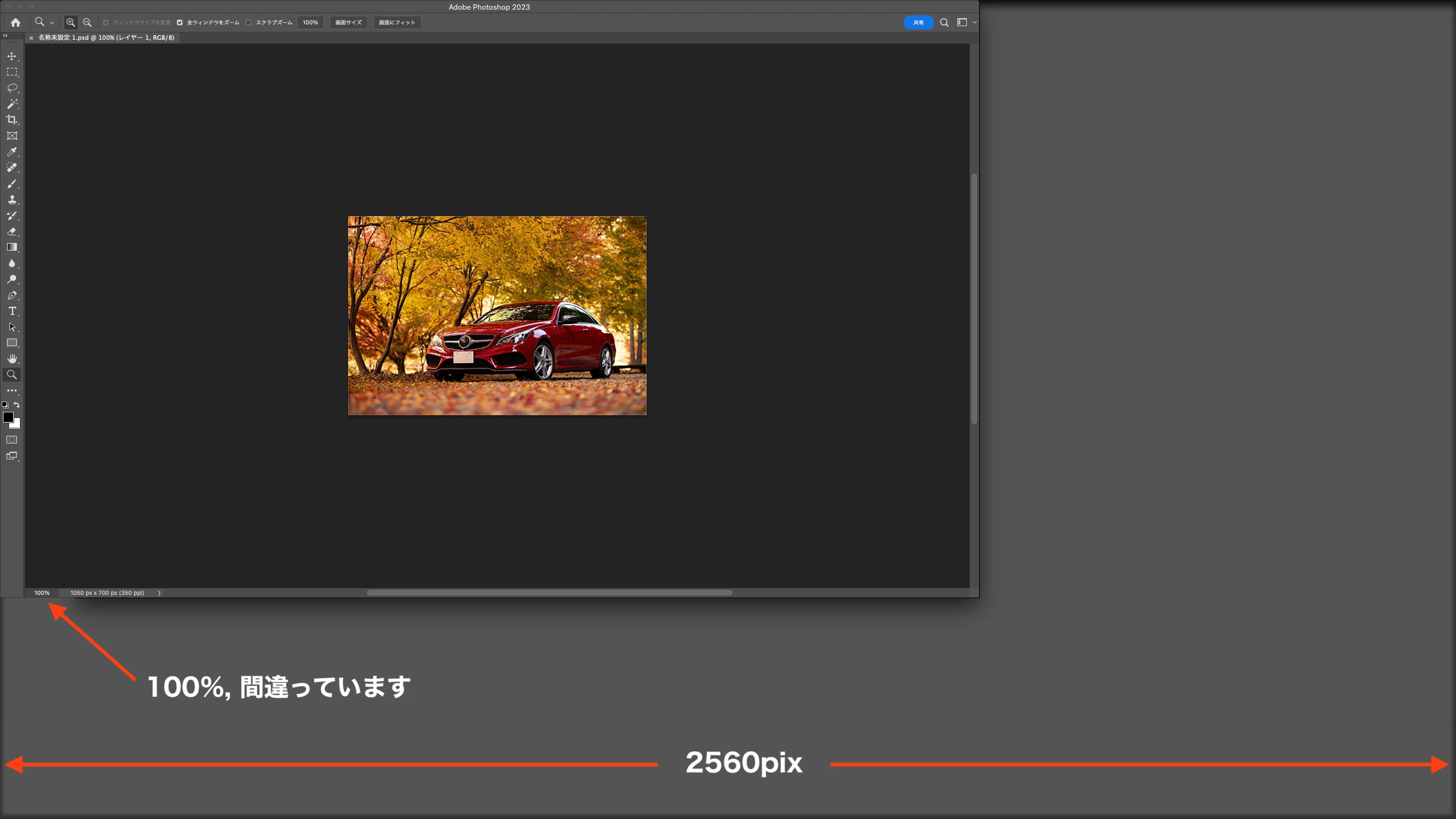Viewport: 1456px width, 819px height.
Task: Select the Move tool
Action: (x=12, y=56)
